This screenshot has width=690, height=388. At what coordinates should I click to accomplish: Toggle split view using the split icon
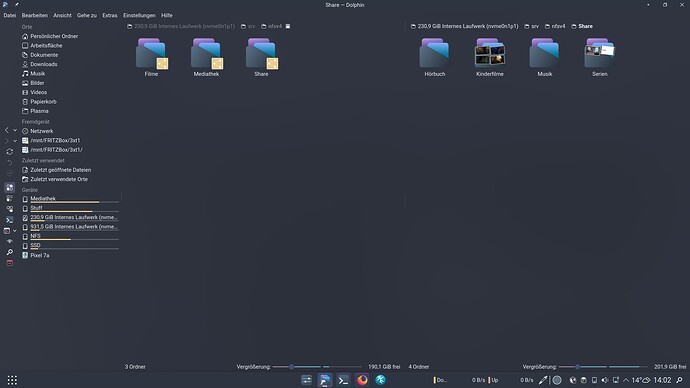pyautogui.click(x=7, y=231)
